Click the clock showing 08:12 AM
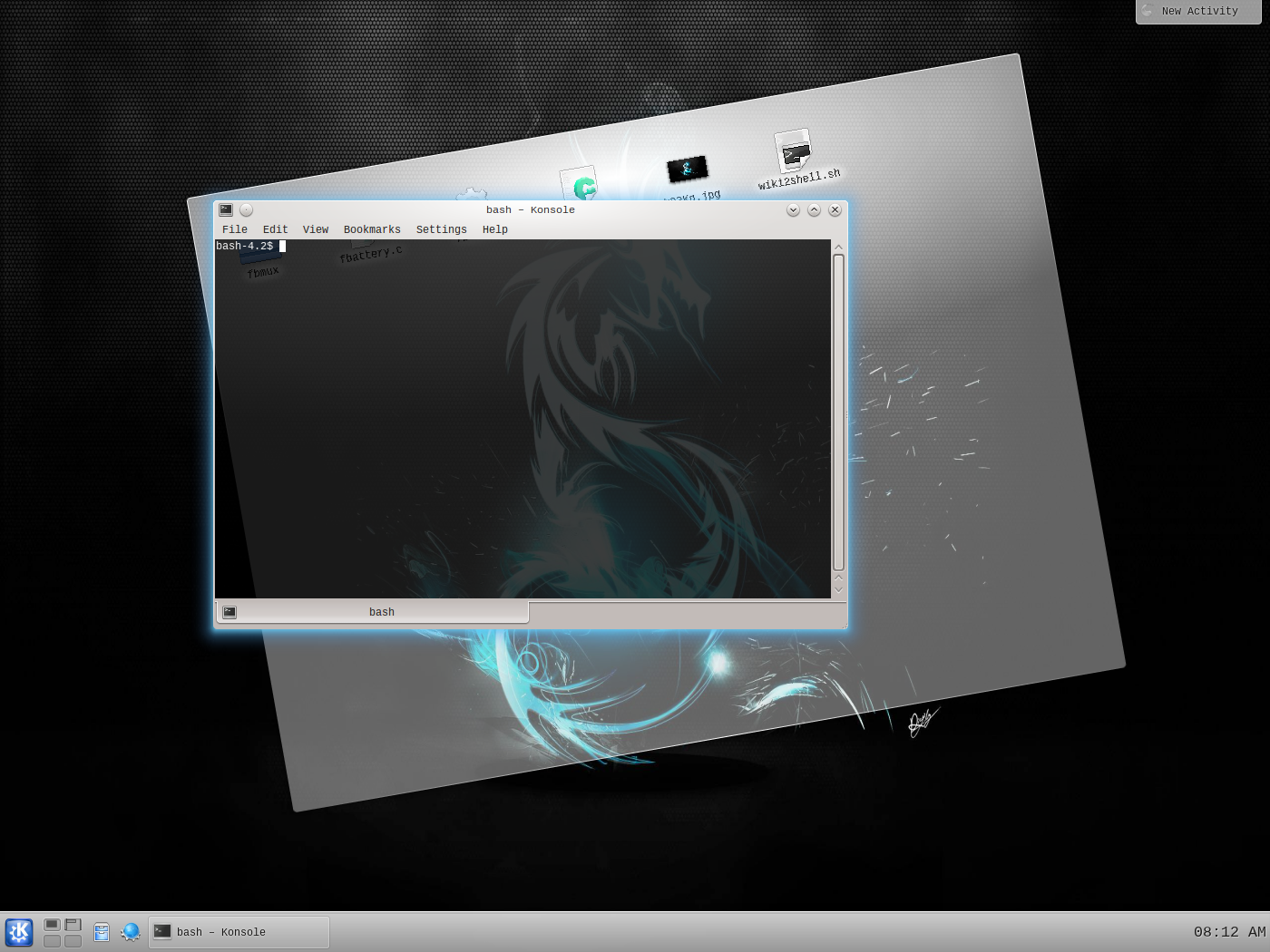The image size is (1270, 952). [x=1229, y=932]
